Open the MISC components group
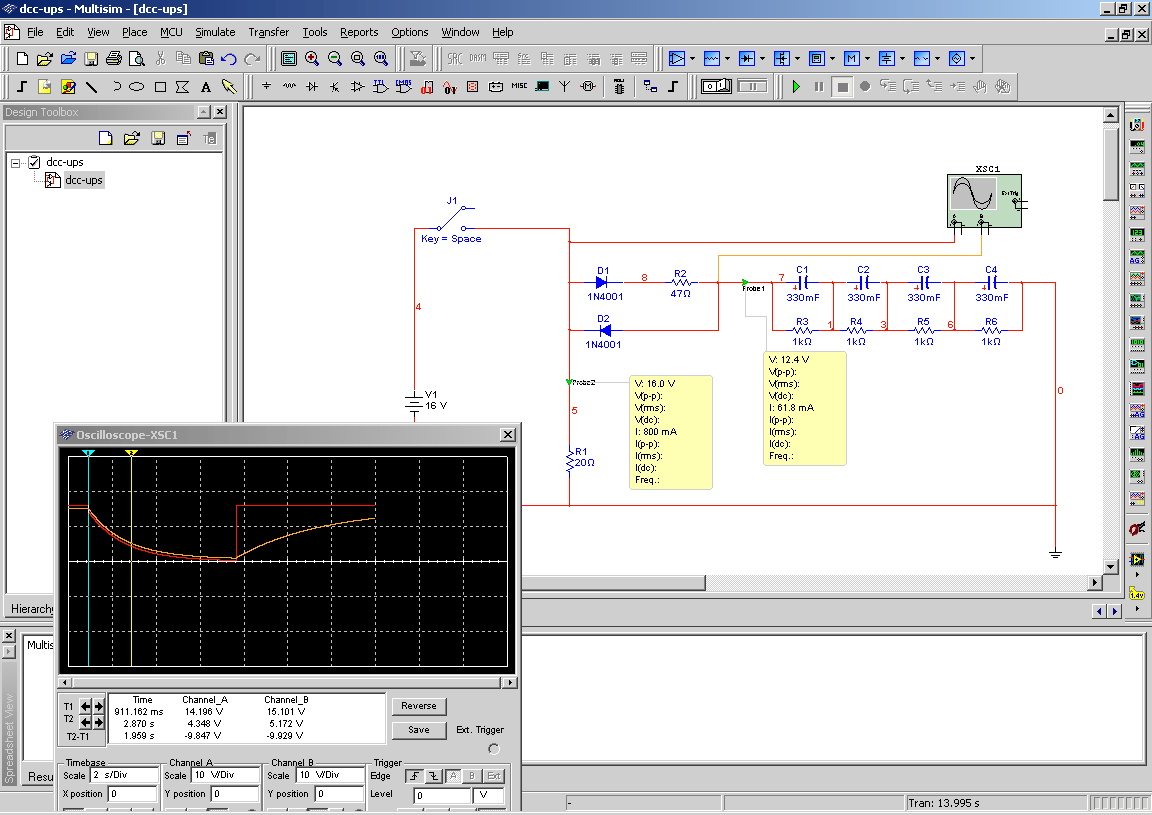1152x815 pixels. (519, 87)
